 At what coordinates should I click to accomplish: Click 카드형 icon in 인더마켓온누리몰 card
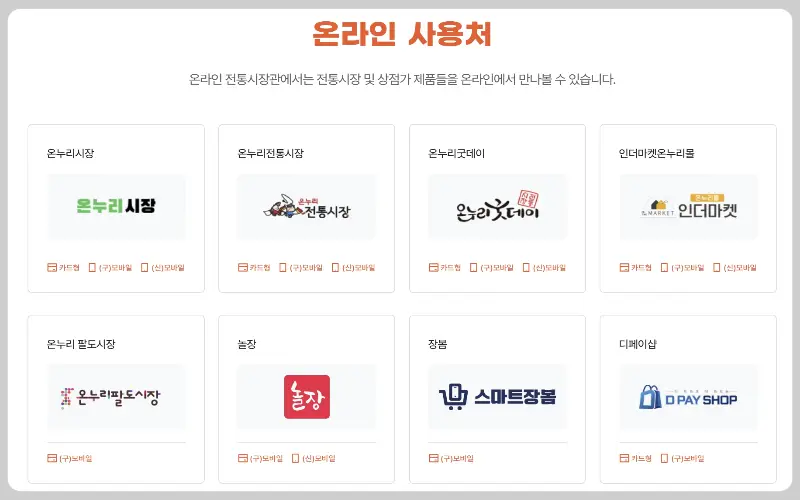(x=624, y=267)
